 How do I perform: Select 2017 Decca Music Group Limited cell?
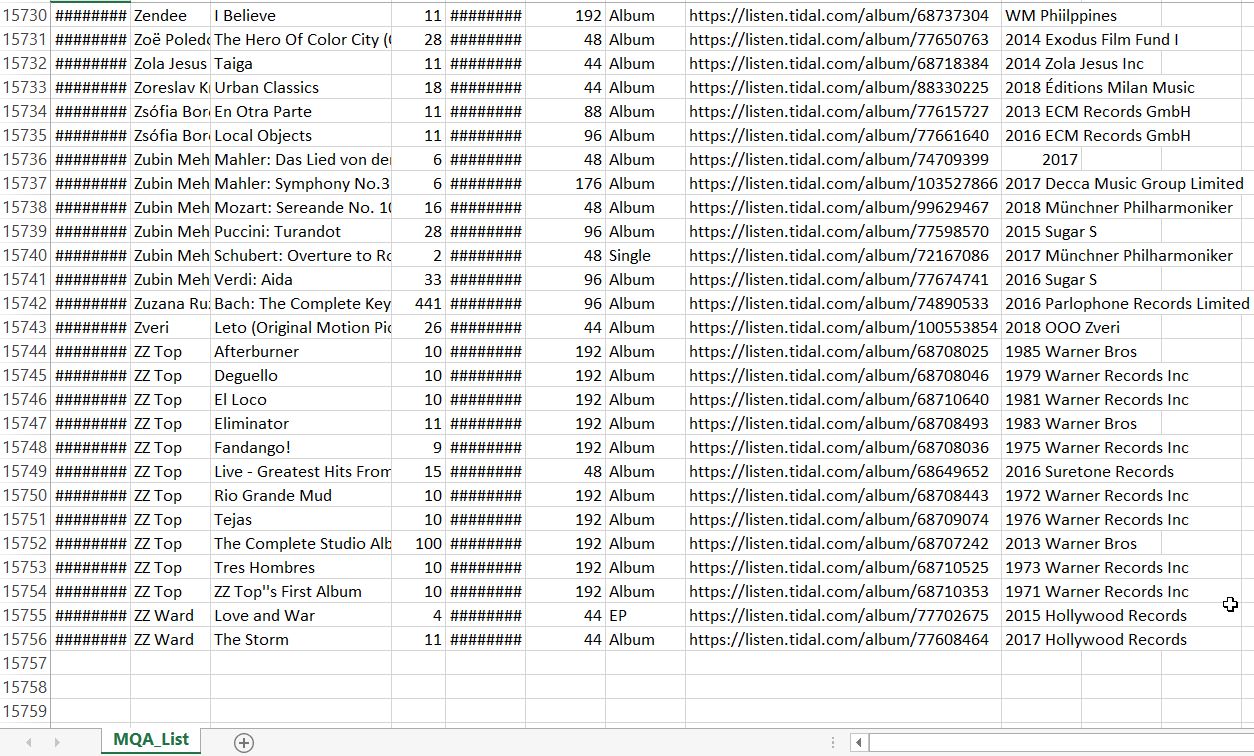click(1124, 184)
